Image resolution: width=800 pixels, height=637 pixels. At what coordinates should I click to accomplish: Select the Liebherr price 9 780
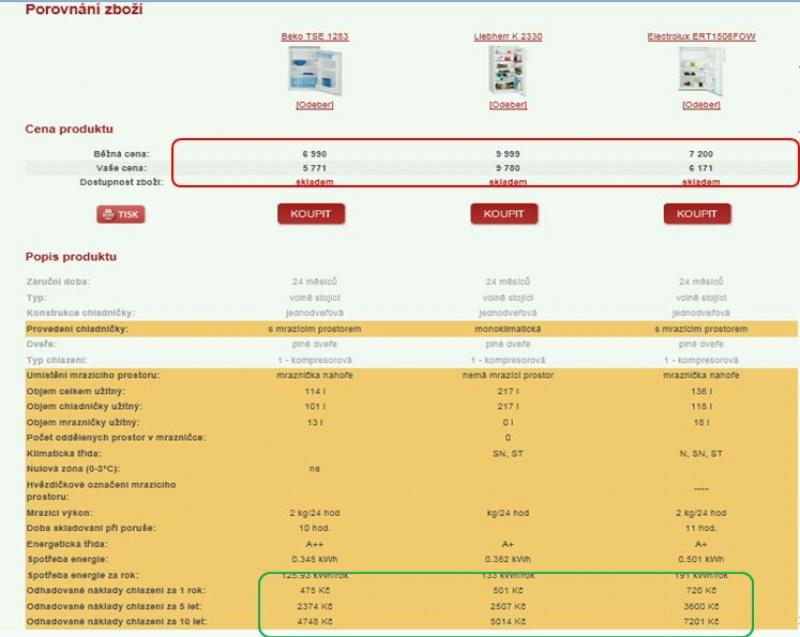[508, 168]
